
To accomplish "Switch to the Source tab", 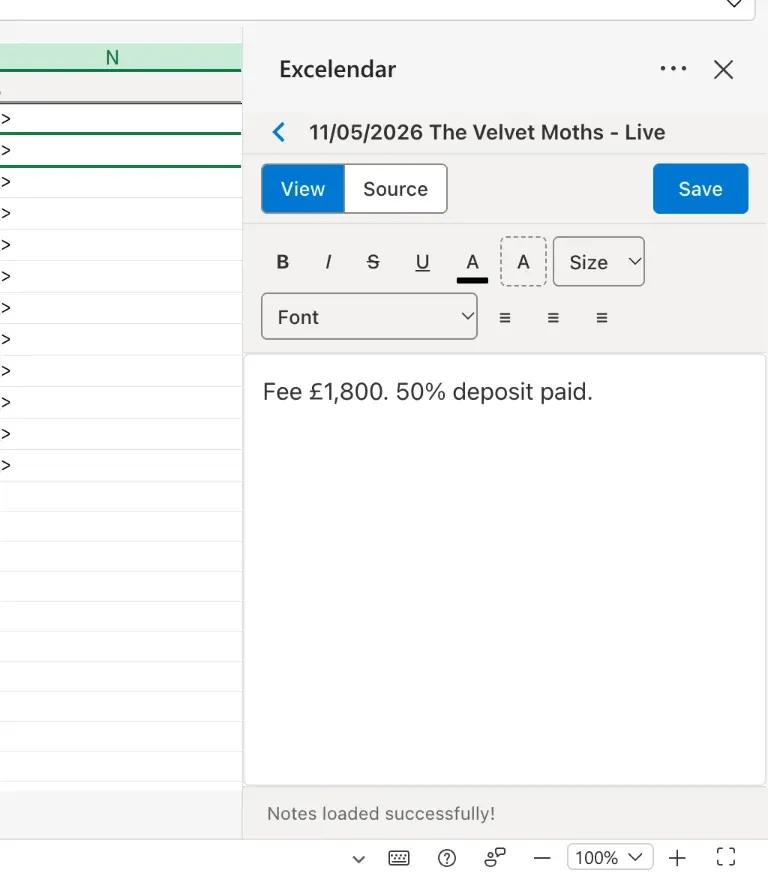I will (395, 189).
